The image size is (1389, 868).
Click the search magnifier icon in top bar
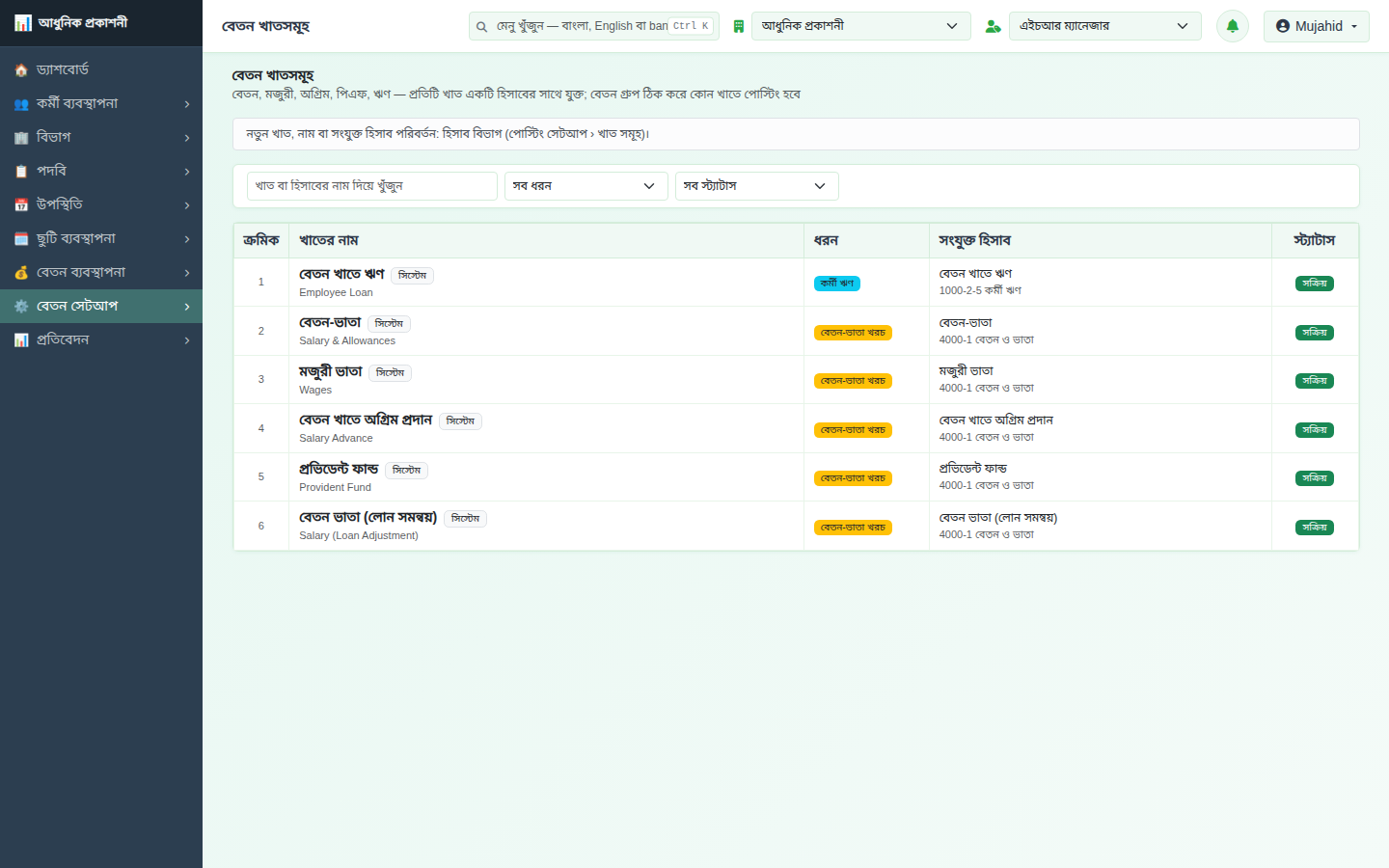click(481, 27)
